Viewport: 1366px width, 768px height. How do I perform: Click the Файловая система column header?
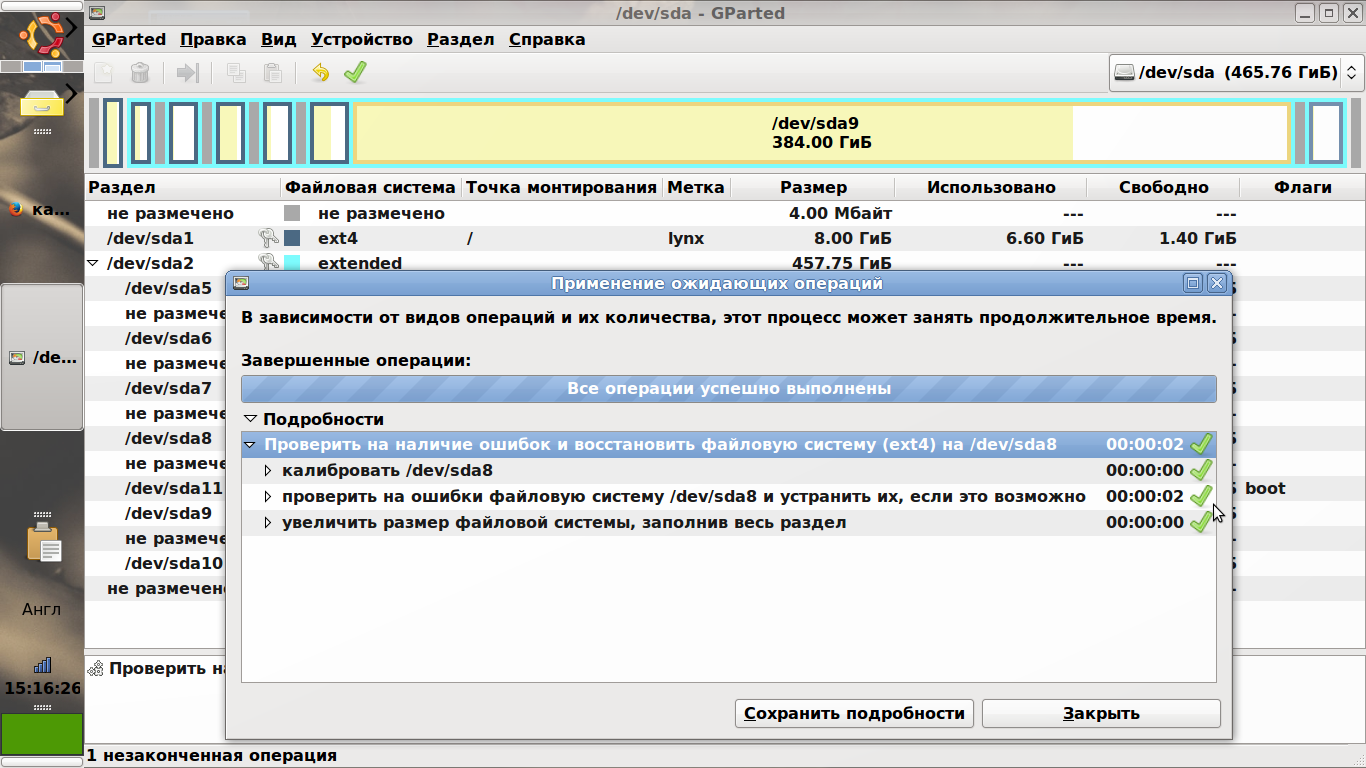coord(371,187)
